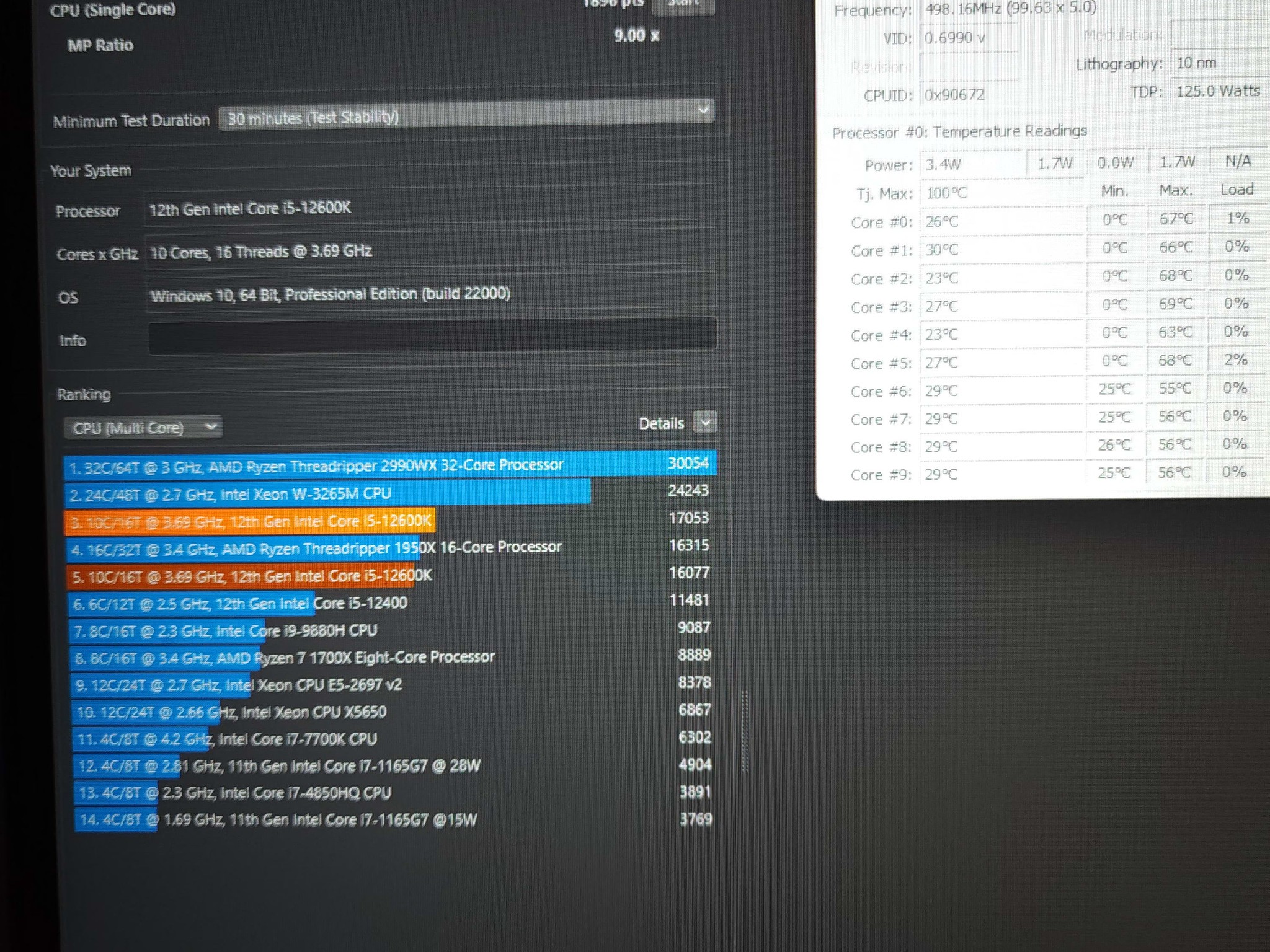Click the Cores x GHz field
Image resolution: width=1270 pixels, height=952 pixels.
pyautogui.click(x=430, y=249)
